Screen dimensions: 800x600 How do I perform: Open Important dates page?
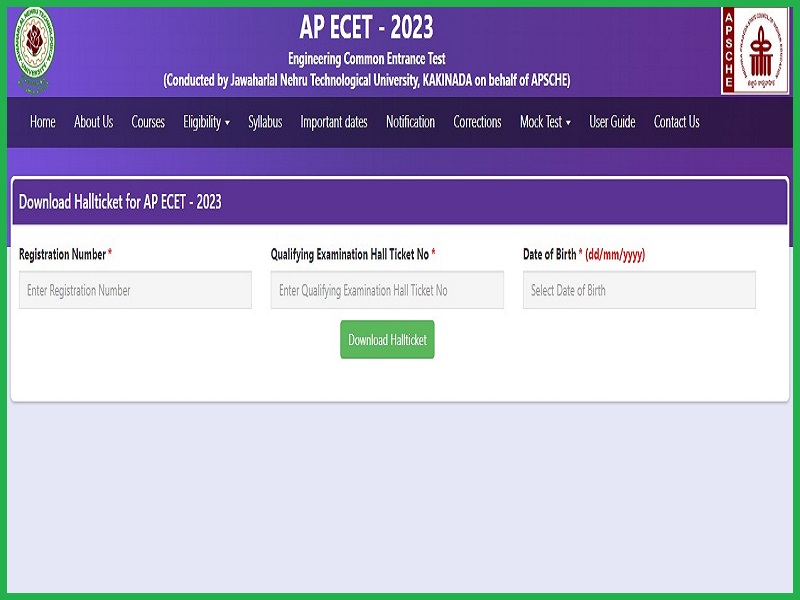click(334, 122)
